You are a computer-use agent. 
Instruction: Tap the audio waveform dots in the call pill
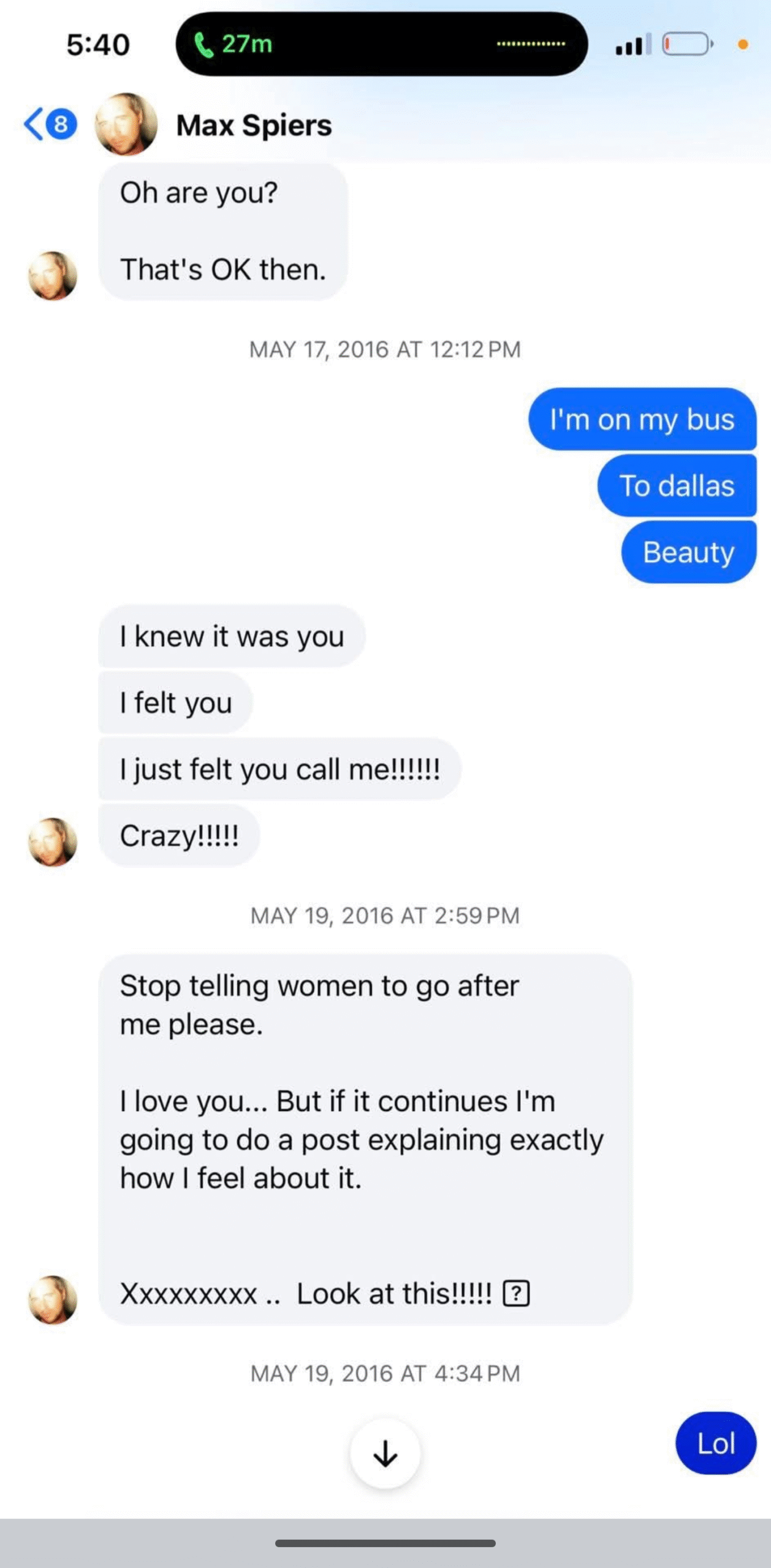point(531,44)
